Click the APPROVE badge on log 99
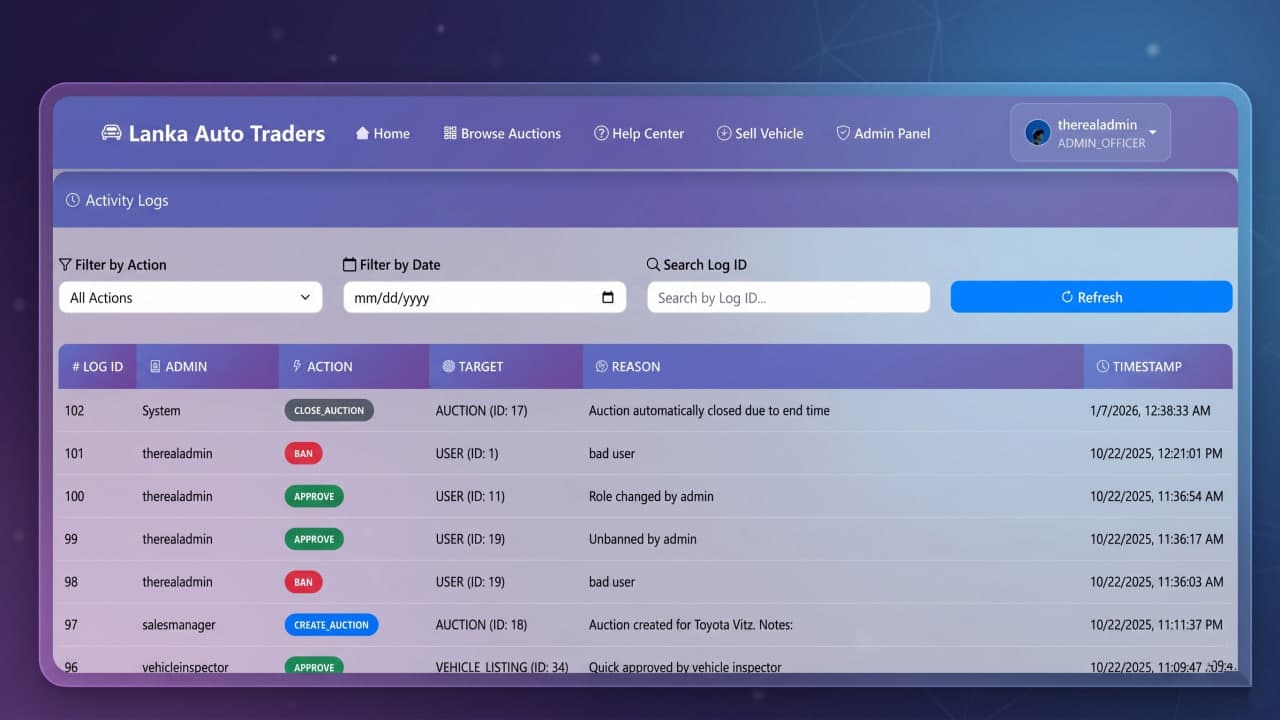Viewport: 1280px width, 720px height. point(314,539)
